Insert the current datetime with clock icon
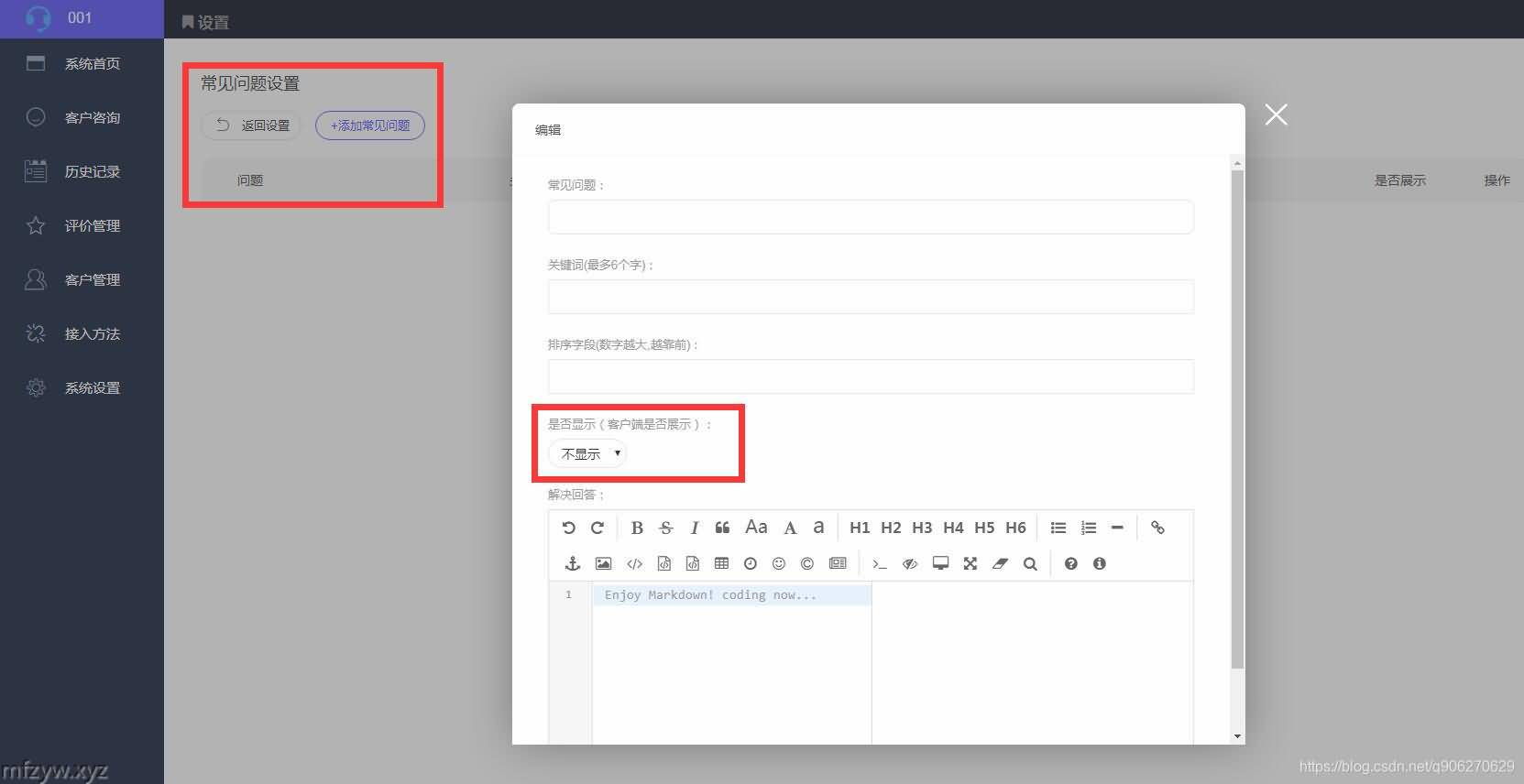 [x=751, y=563]
